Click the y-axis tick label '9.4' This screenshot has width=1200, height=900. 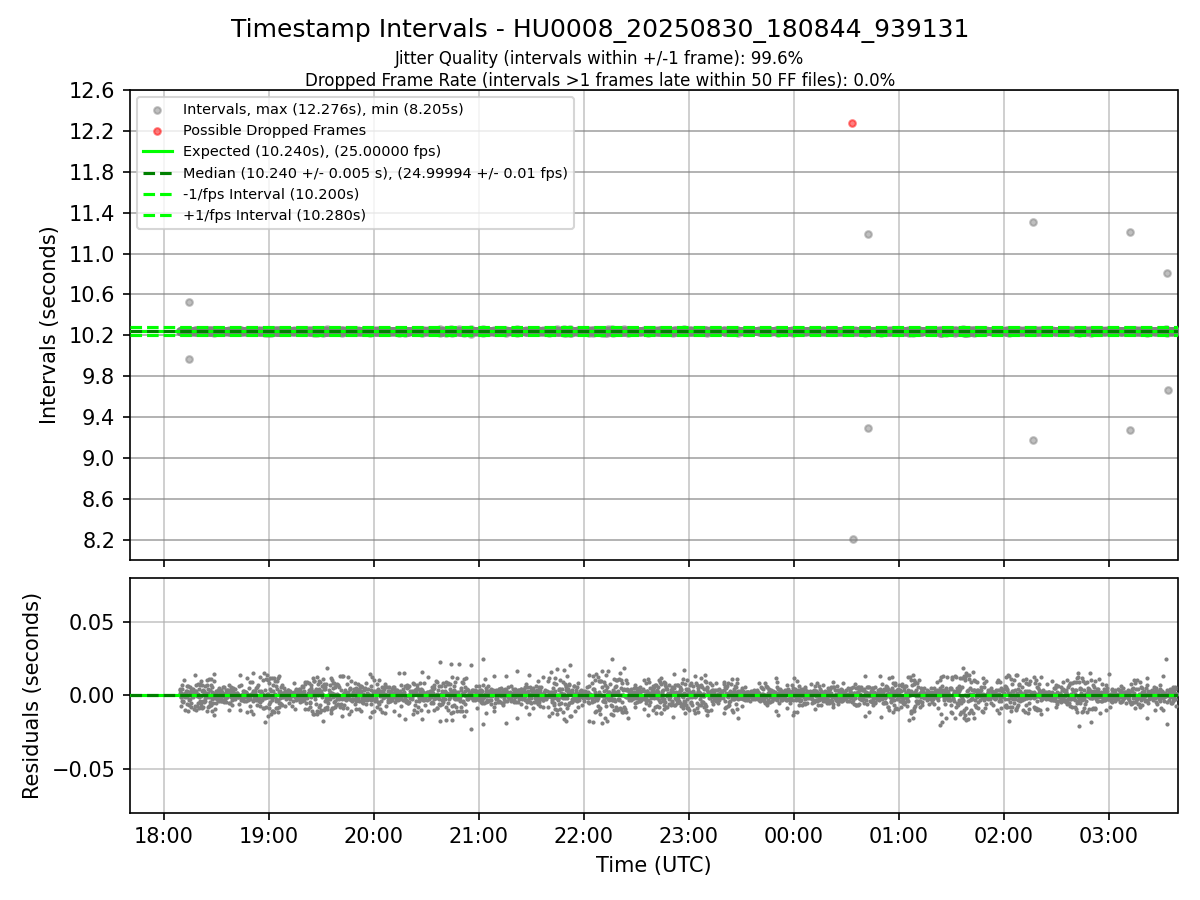point(100,417)
